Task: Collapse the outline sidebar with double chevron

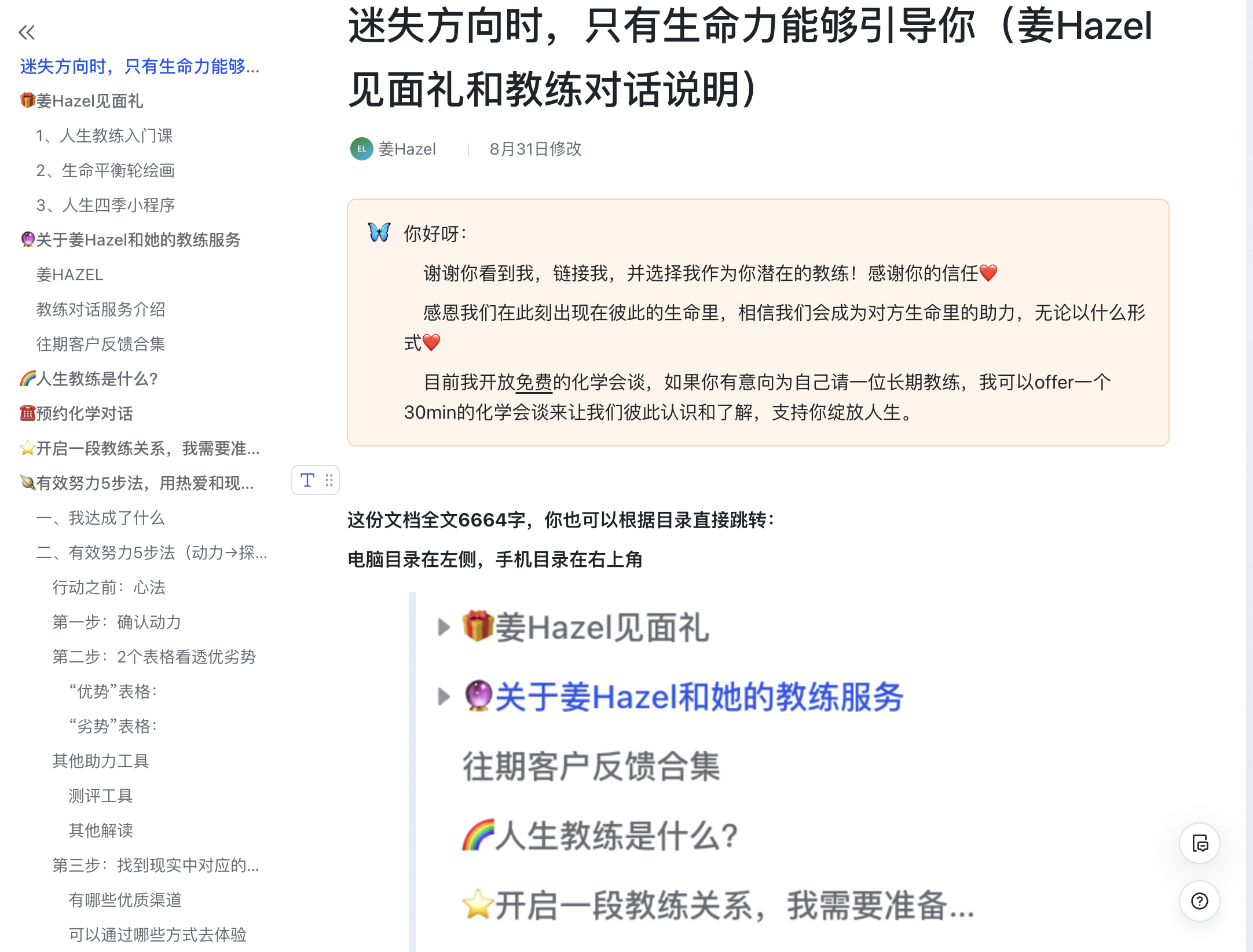Action: click(x=27, y=32)
